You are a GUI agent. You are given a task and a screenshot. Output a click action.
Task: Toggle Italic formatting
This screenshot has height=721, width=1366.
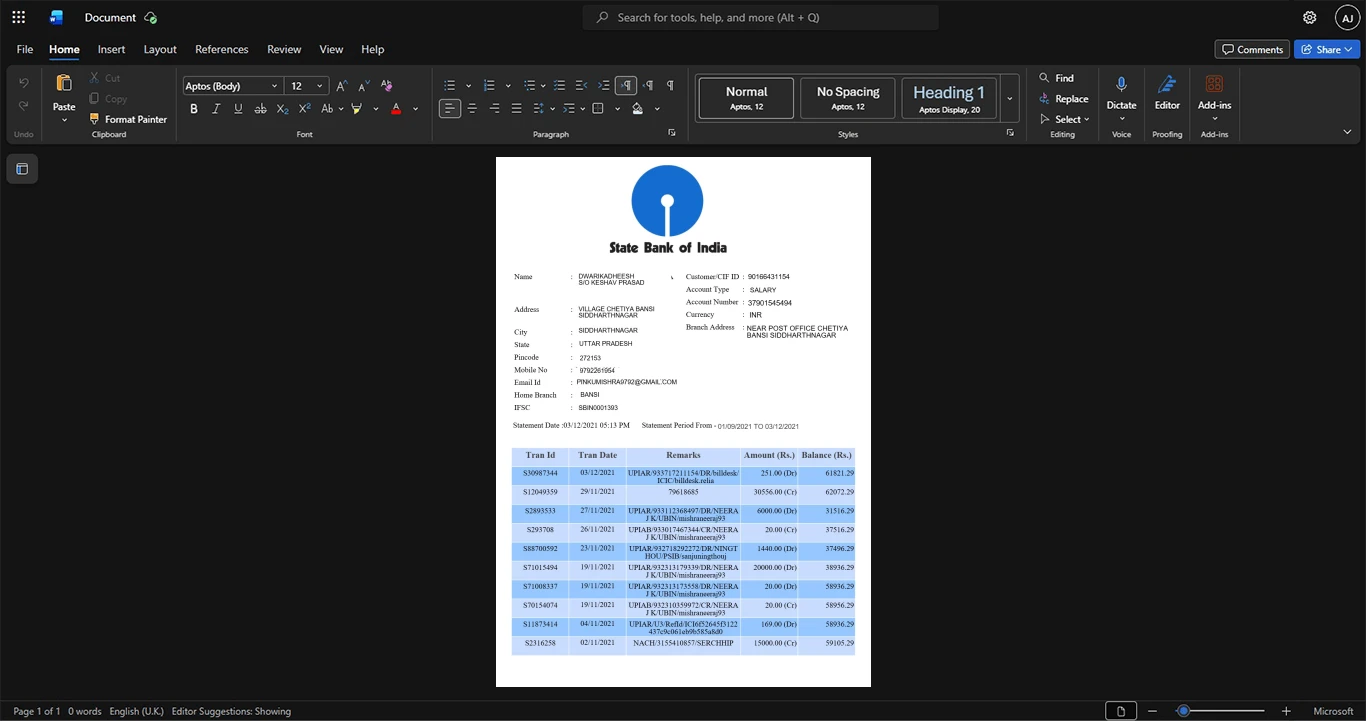pyautogui.click(x=216, y=108)
